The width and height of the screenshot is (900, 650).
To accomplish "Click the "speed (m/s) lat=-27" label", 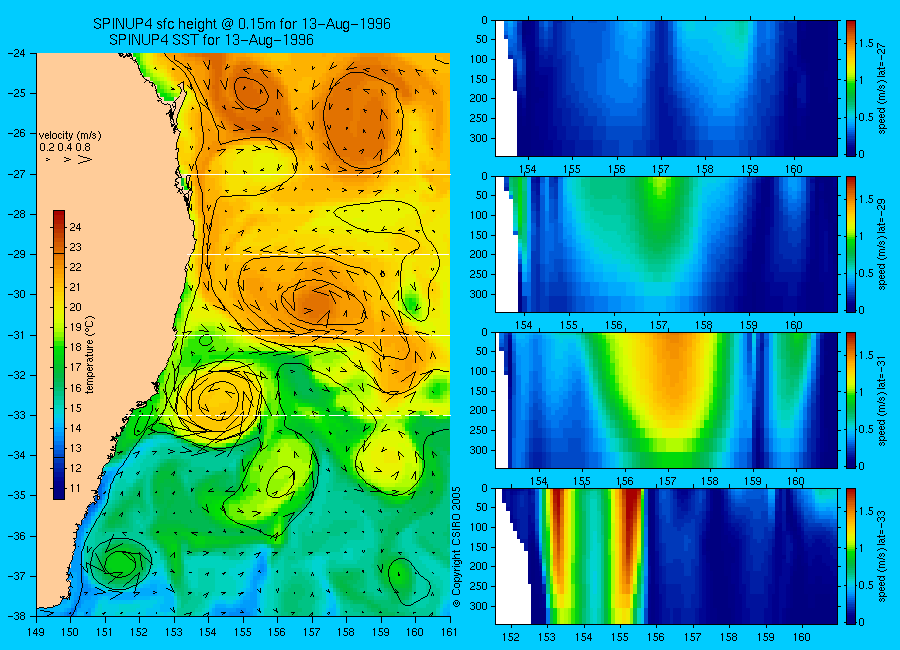I will tap(883, 88).
